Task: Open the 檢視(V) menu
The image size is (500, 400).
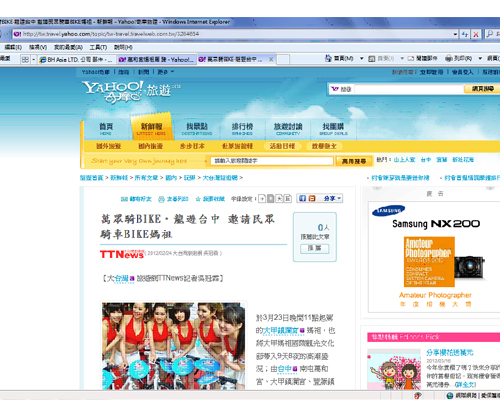Action: pyautogui.click(x=38, y=47)
